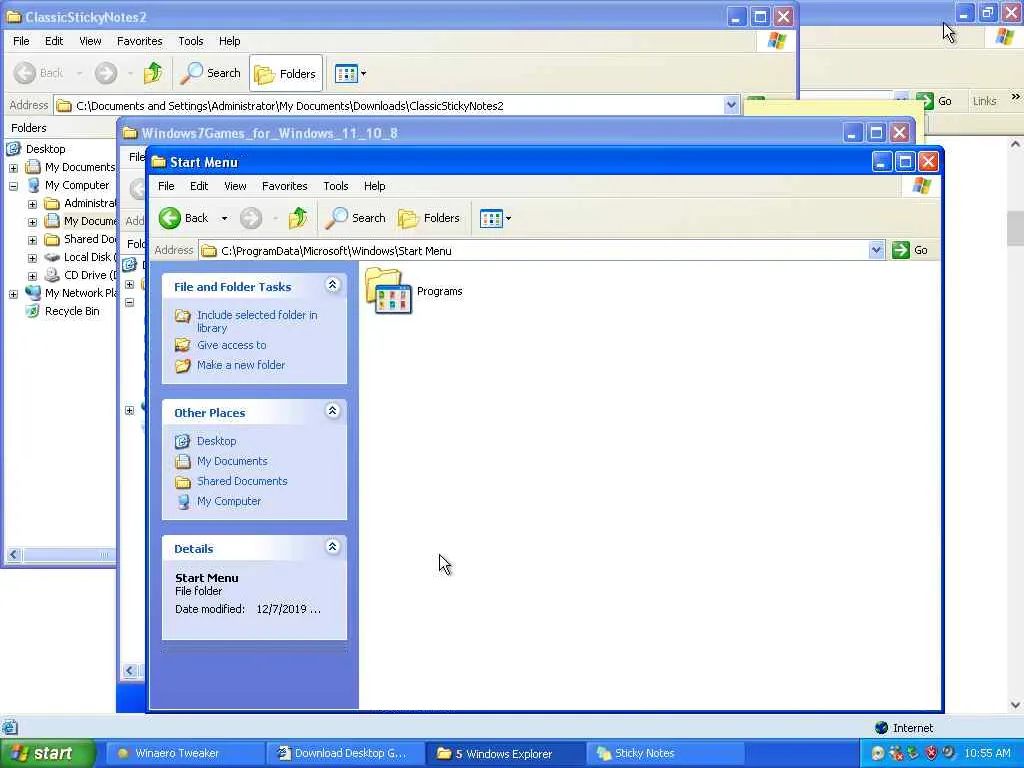Click Up icon in ClassicStickyNotes2 window
Image resolution: width=1024 pixels, height=768 pixels.
(x=153, y=73)
